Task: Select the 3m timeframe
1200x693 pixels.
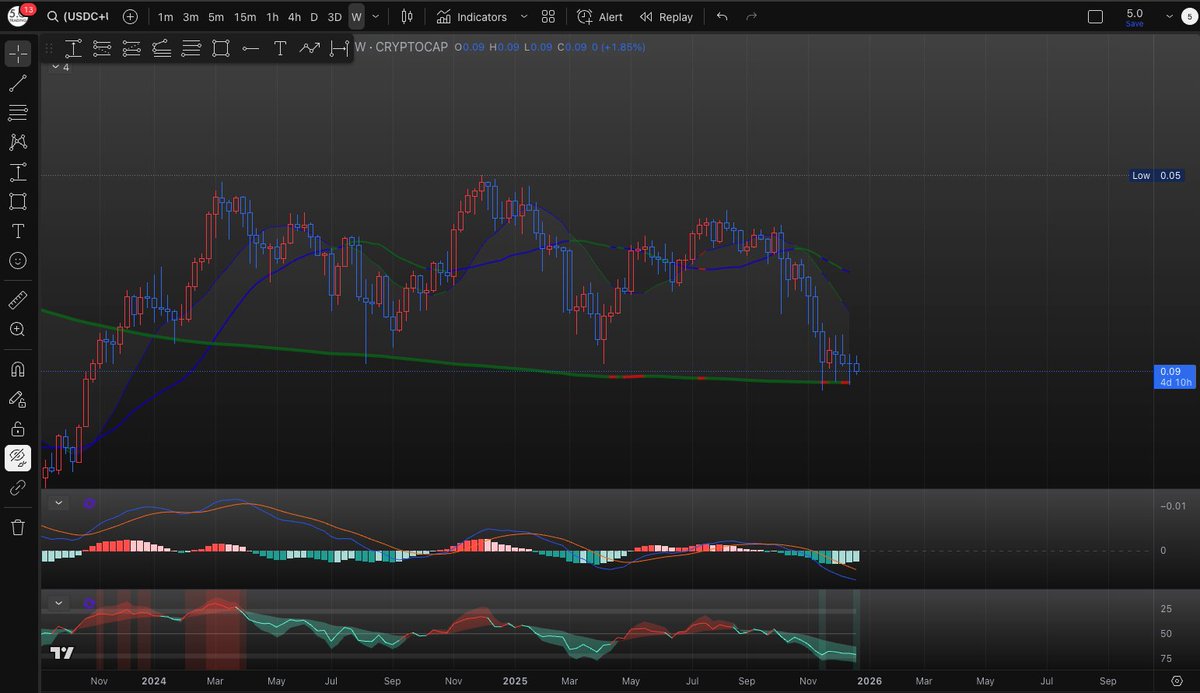Action: click(190, 17)
